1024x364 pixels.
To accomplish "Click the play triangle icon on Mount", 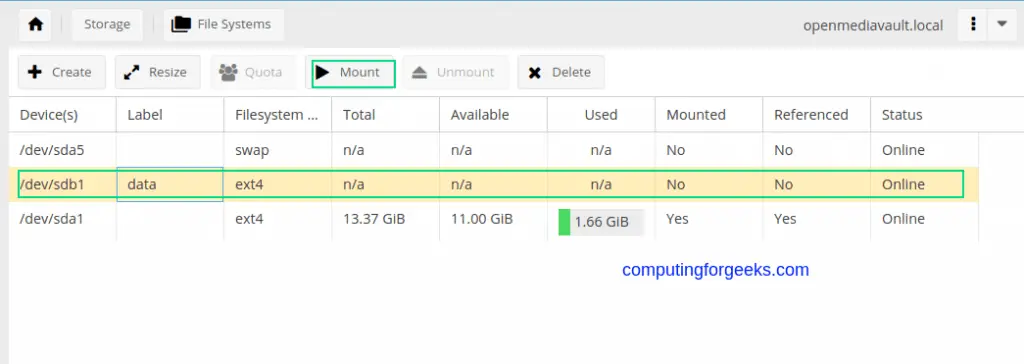I will pyautogui.click(x=323, y=72).
